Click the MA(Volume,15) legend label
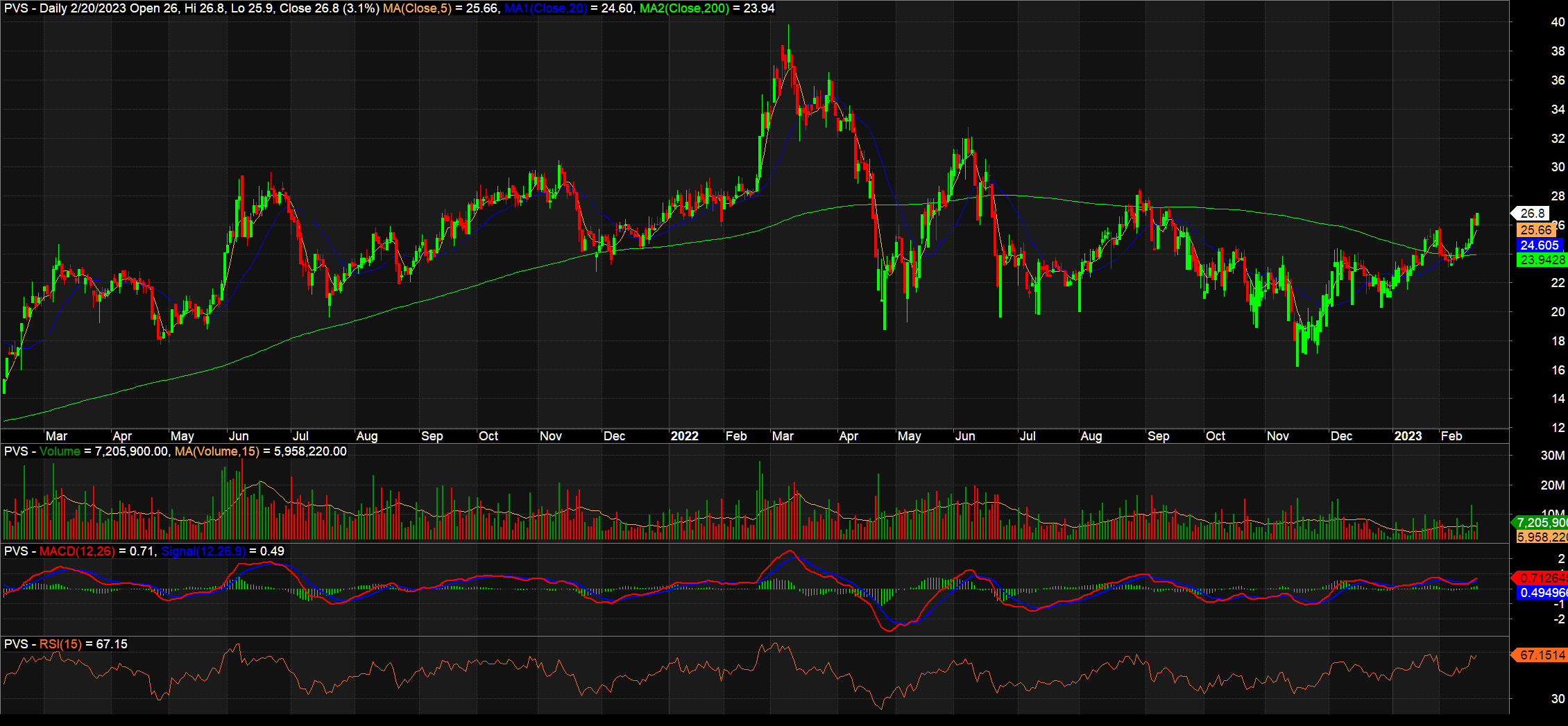 pos(216,451)
